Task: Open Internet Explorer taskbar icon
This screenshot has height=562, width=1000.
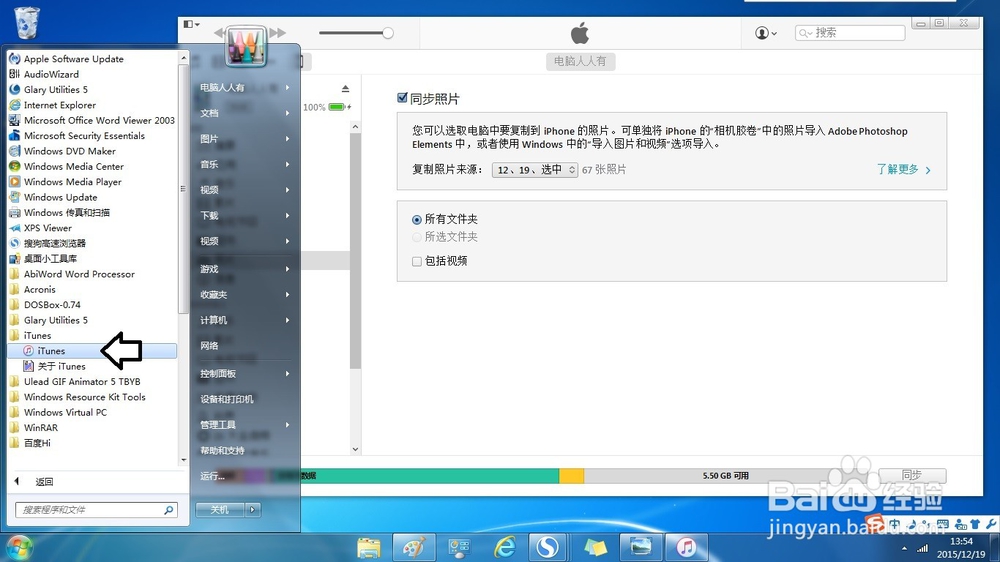Action: tap(505, 547)
